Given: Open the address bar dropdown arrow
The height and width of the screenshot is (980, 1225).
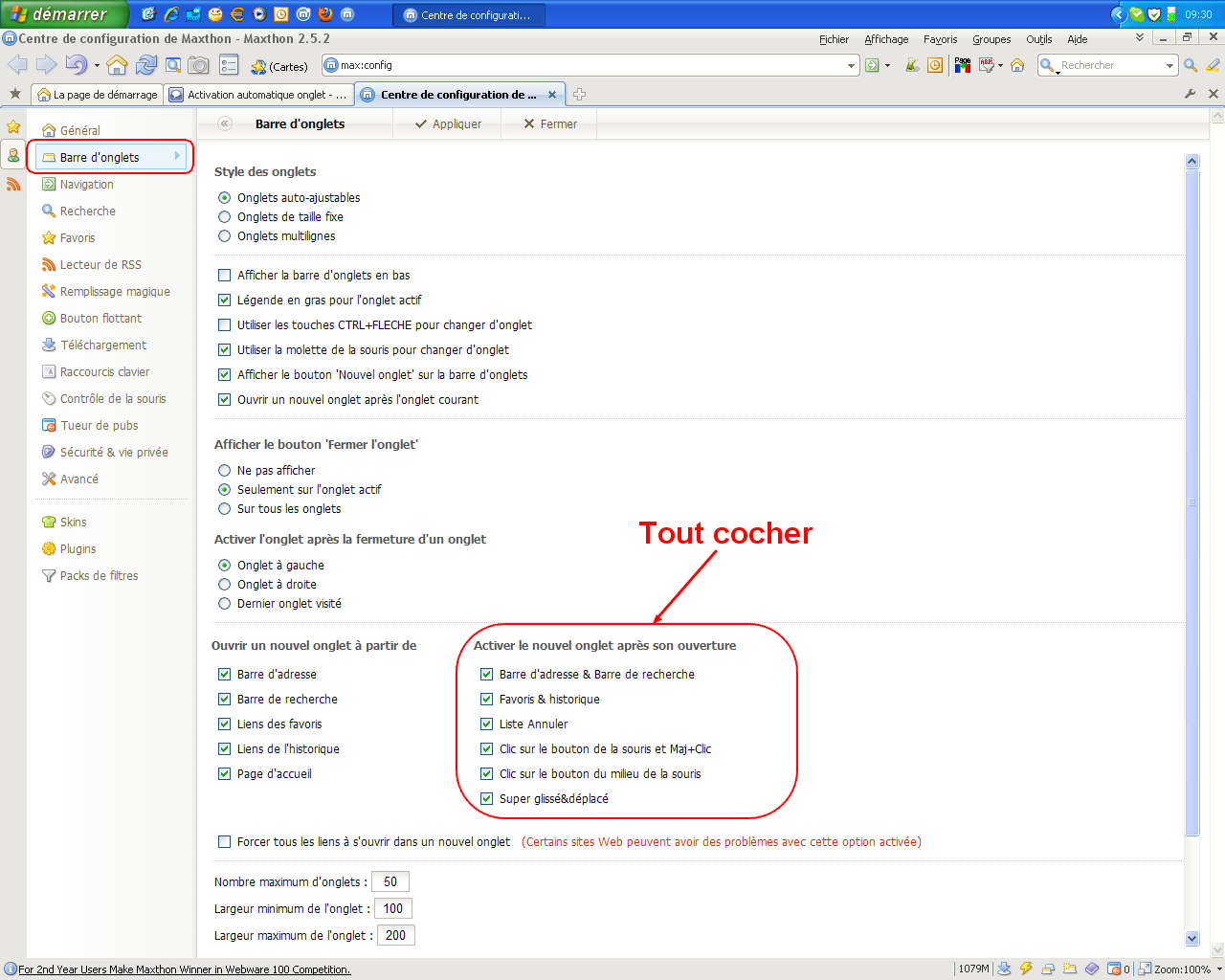Looking at the screenshot, I should pyautogui.click(x=851, y=66).
